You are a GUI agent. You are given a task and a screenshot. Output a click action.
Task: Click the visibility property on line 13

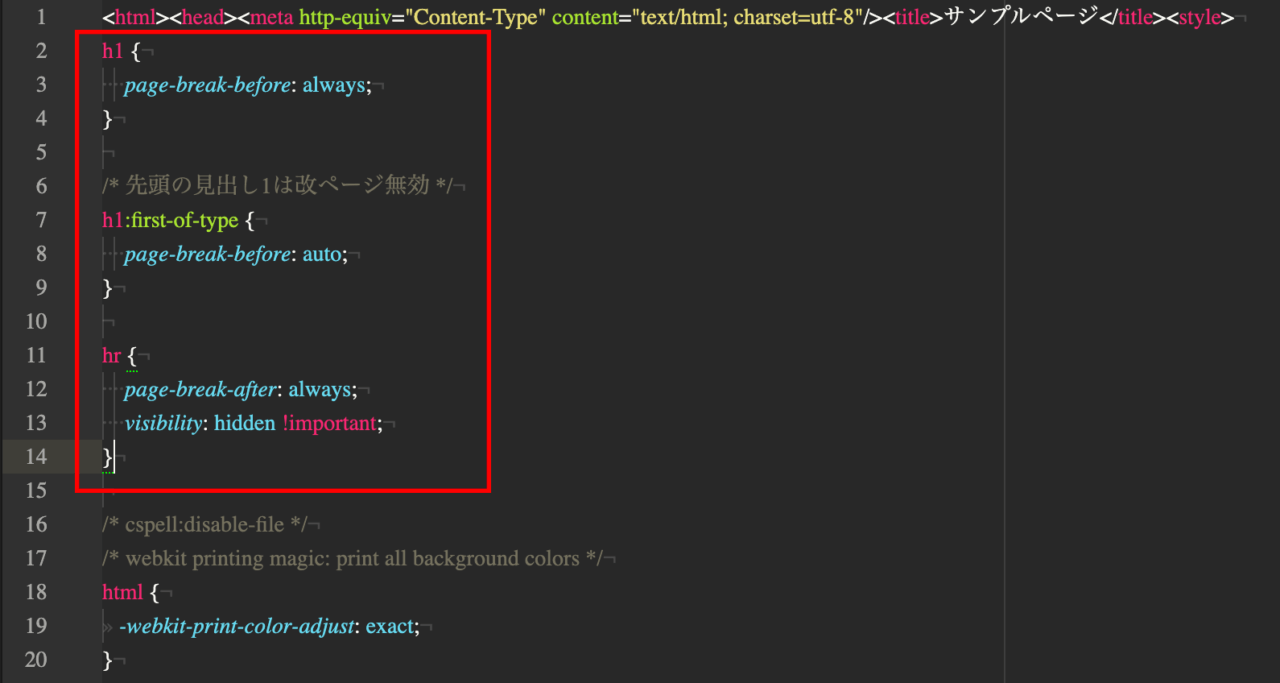click(162, 423)
